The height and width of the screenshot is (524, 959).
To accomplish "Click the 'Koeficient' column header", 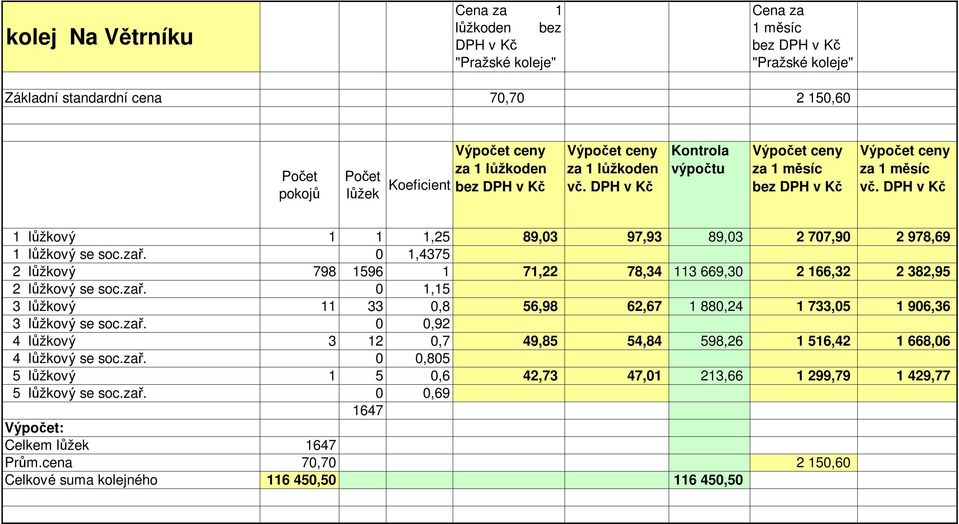I will click(420, 185).
